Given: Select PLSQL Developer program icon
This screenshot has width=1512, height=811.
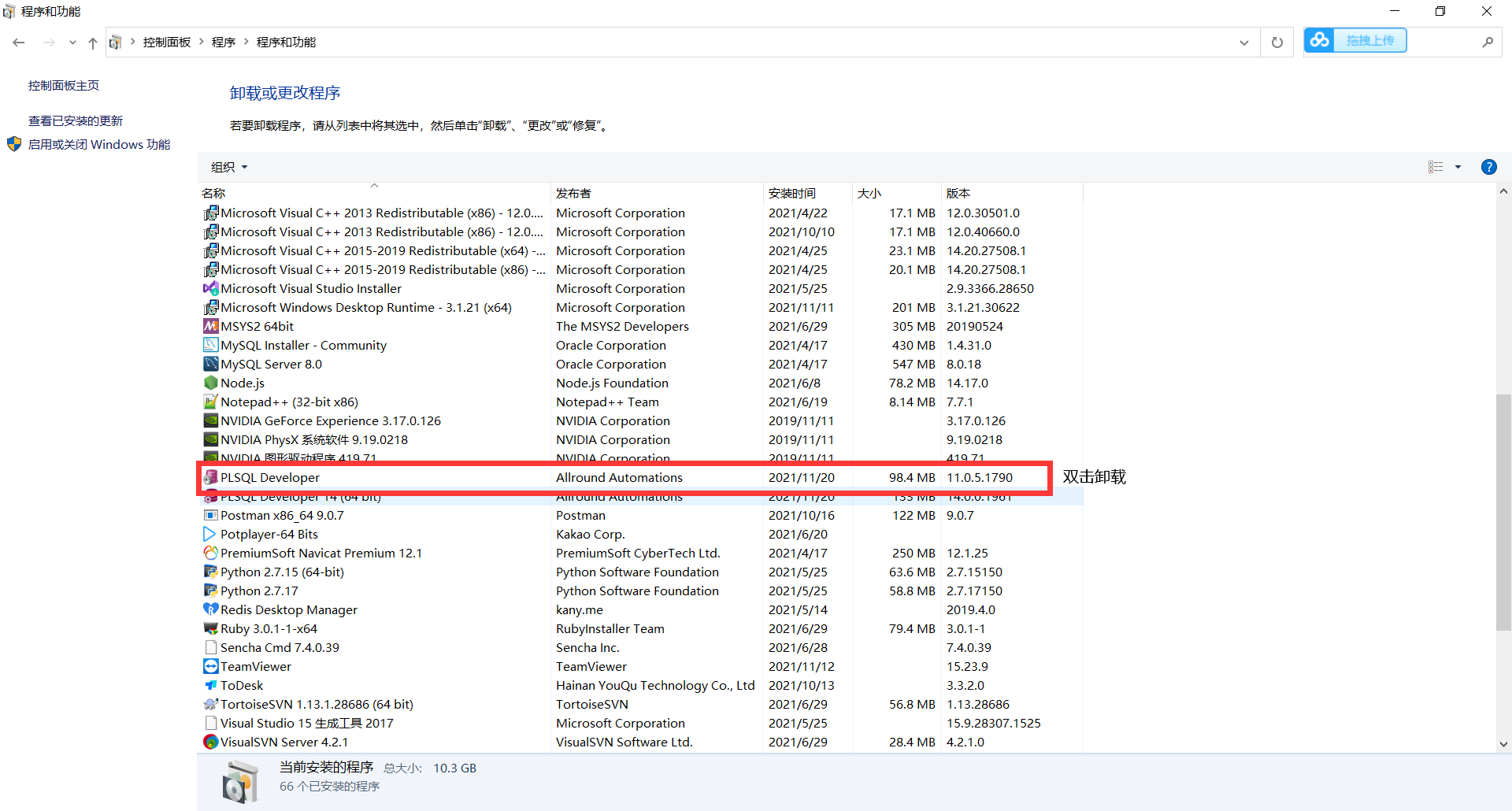Looking at the screenshot, I should (x=210, y=477).
